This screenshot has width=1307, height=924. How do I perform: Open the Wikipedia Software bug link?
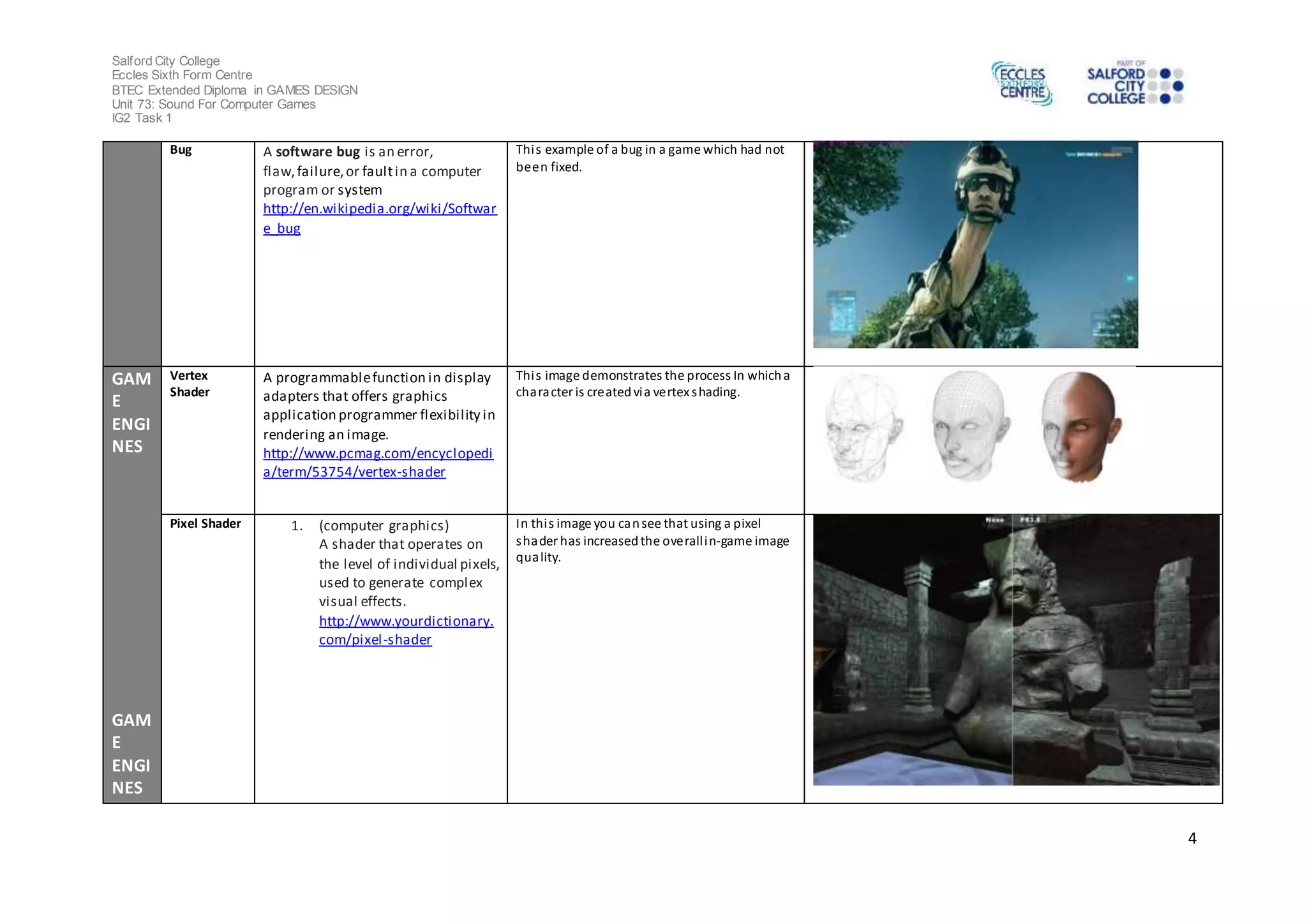pyautogui.click(x=380, y=209)
